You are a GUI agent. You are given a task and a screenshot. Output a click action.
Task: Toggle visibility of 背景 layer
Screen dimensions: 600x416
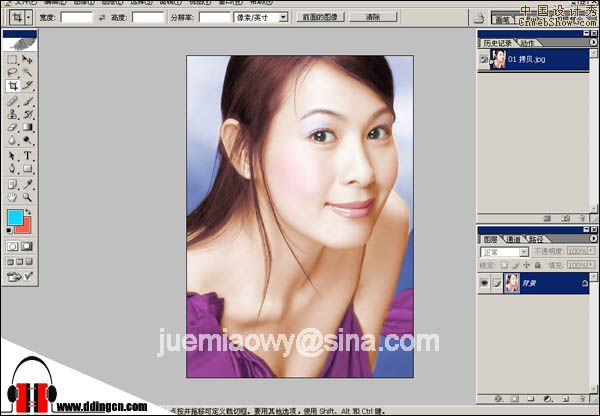pos(484,283)
